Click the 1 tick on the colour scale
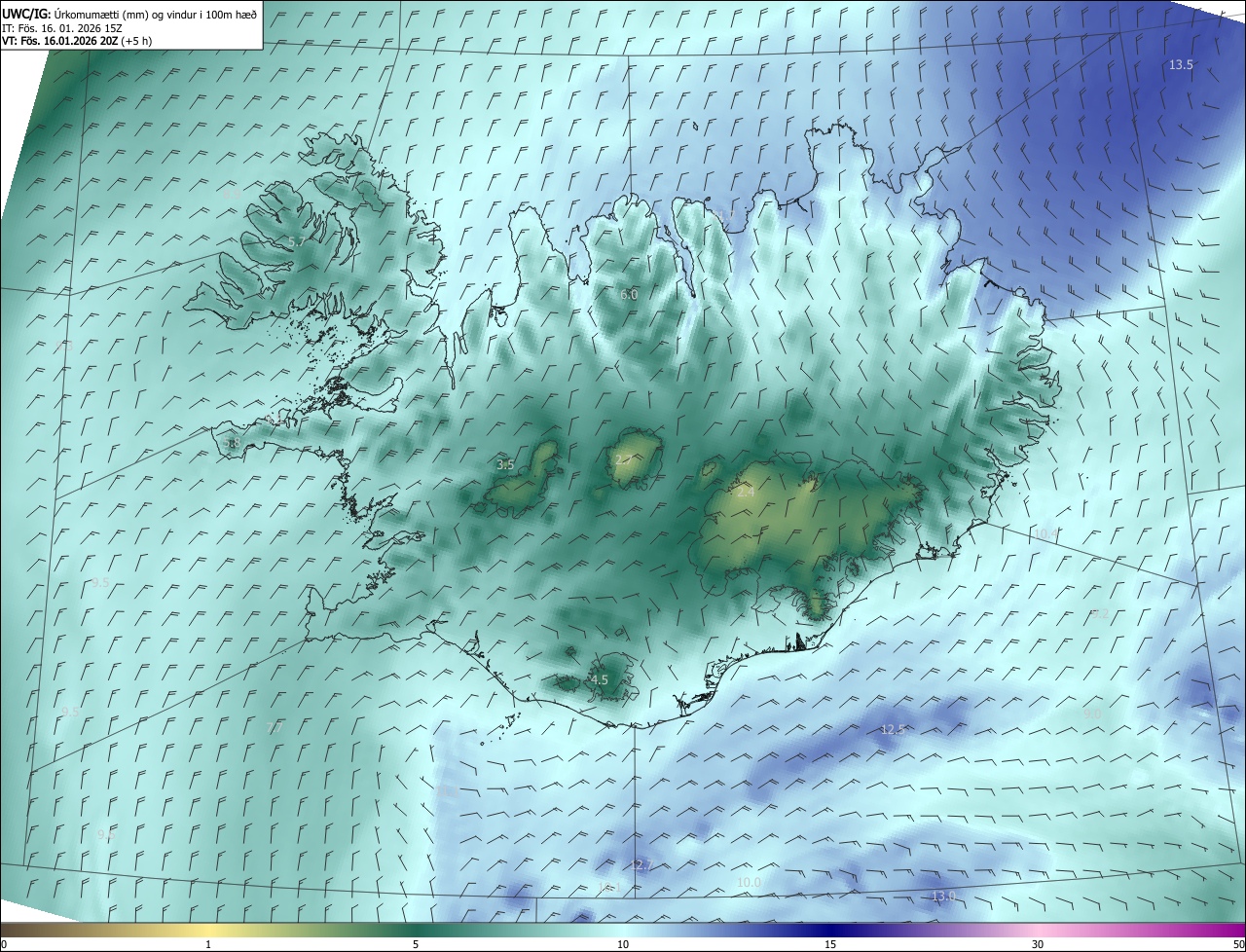The height and width of the screenshot is (952, 1246). pyautogui.click(x=208, y=944)
